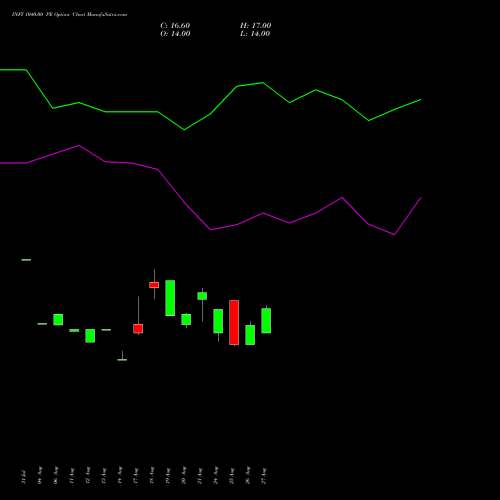Click the green candle for 24 Aug

pos(218,321)
